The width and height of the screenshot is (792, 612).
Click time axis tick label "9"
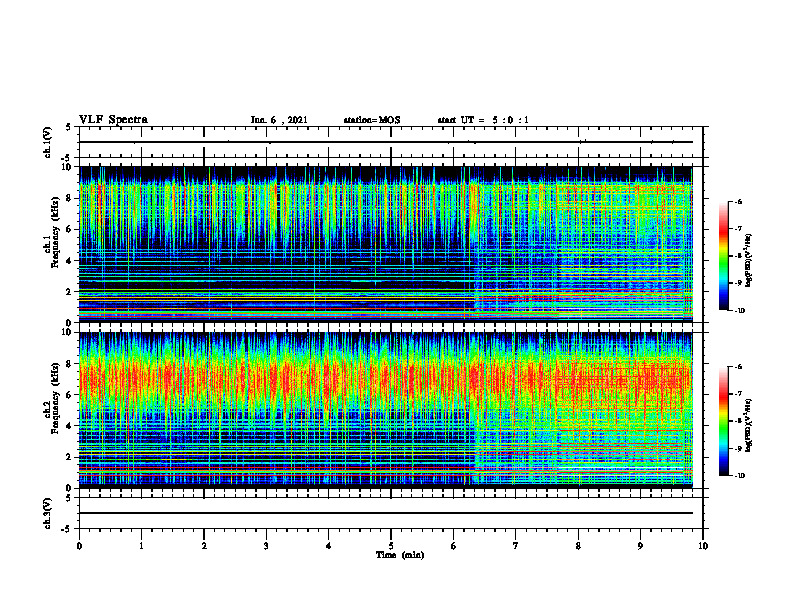[640, 546]
